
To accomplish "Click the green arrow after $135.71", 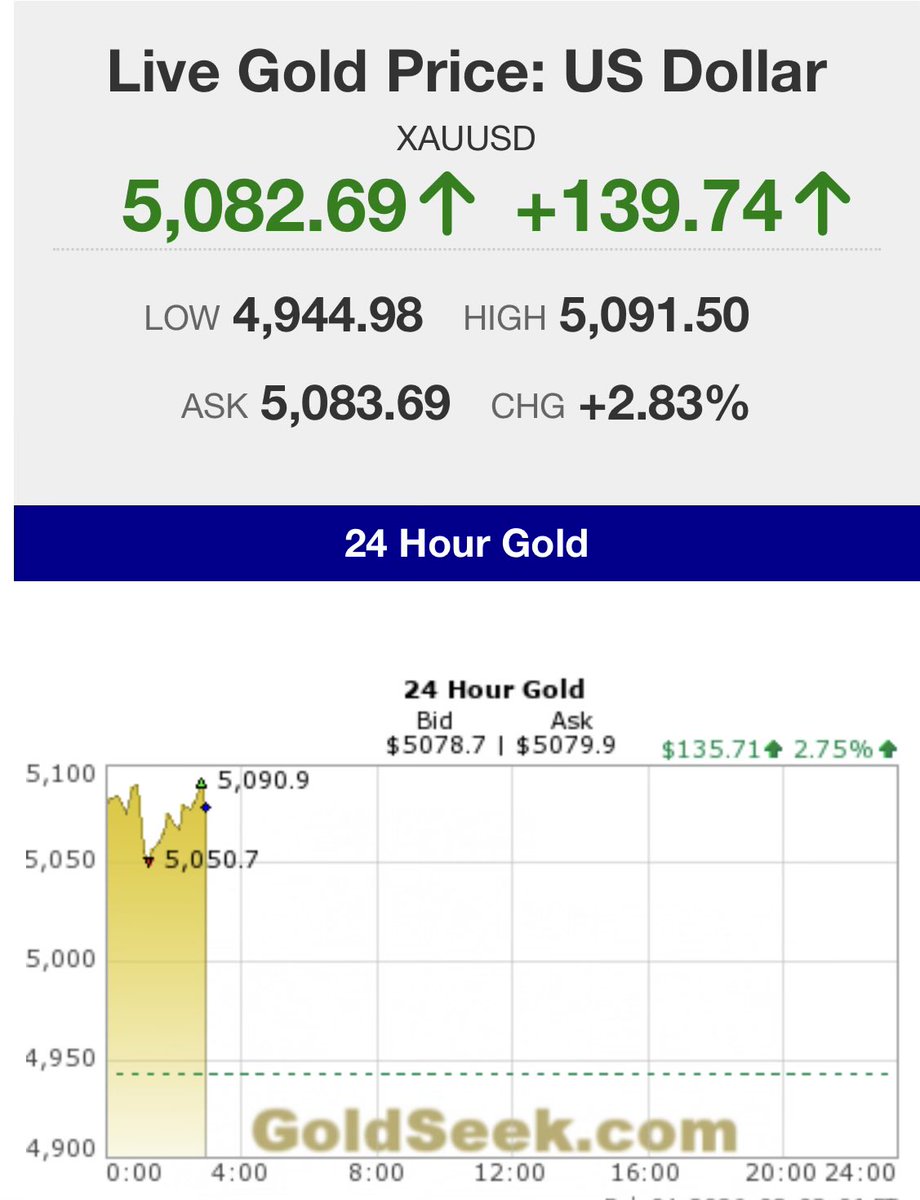I will 772,749.
